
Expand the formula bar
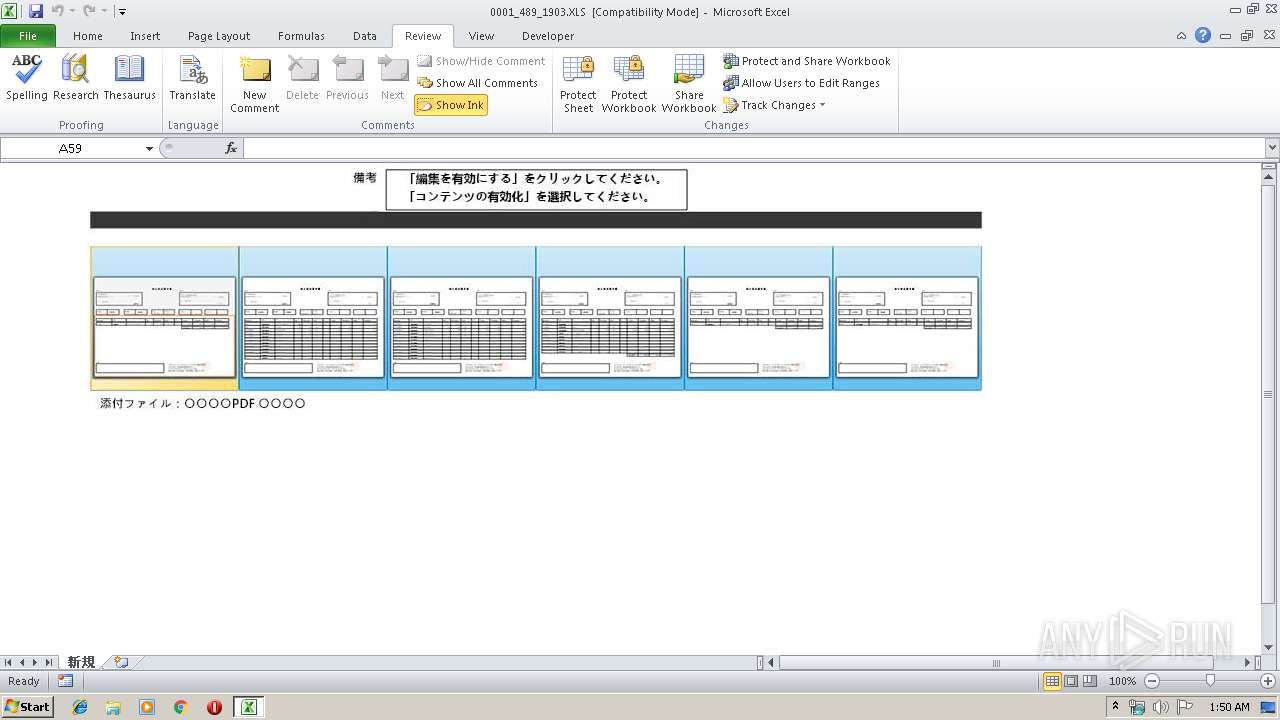[x=1272, y=148]
